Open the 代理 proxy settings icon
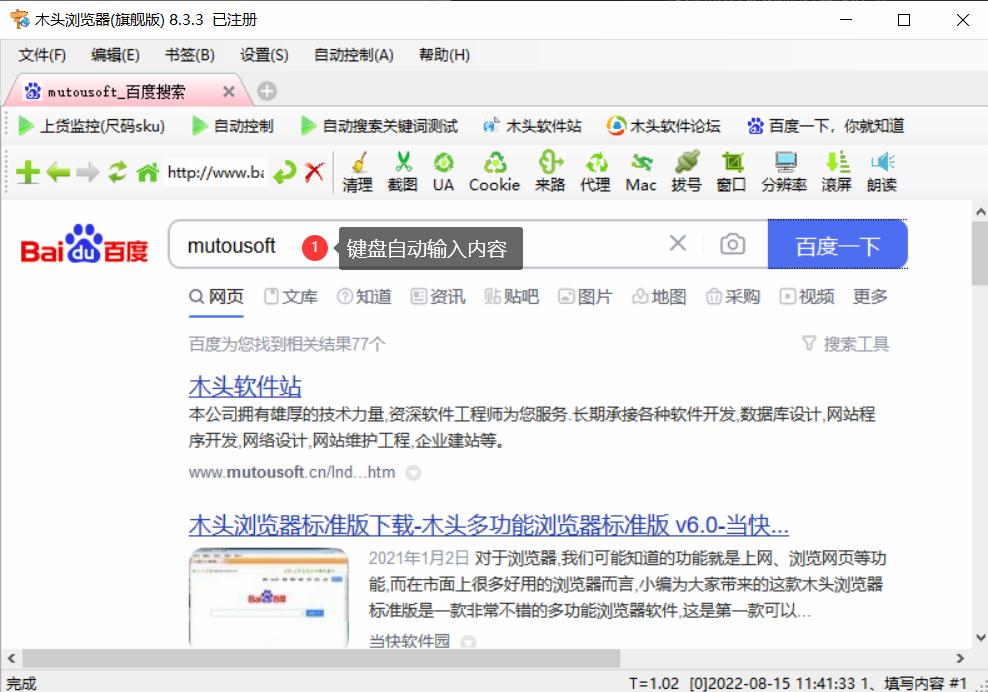This screenshot has height=692, width=988. [x=595, y=172]
